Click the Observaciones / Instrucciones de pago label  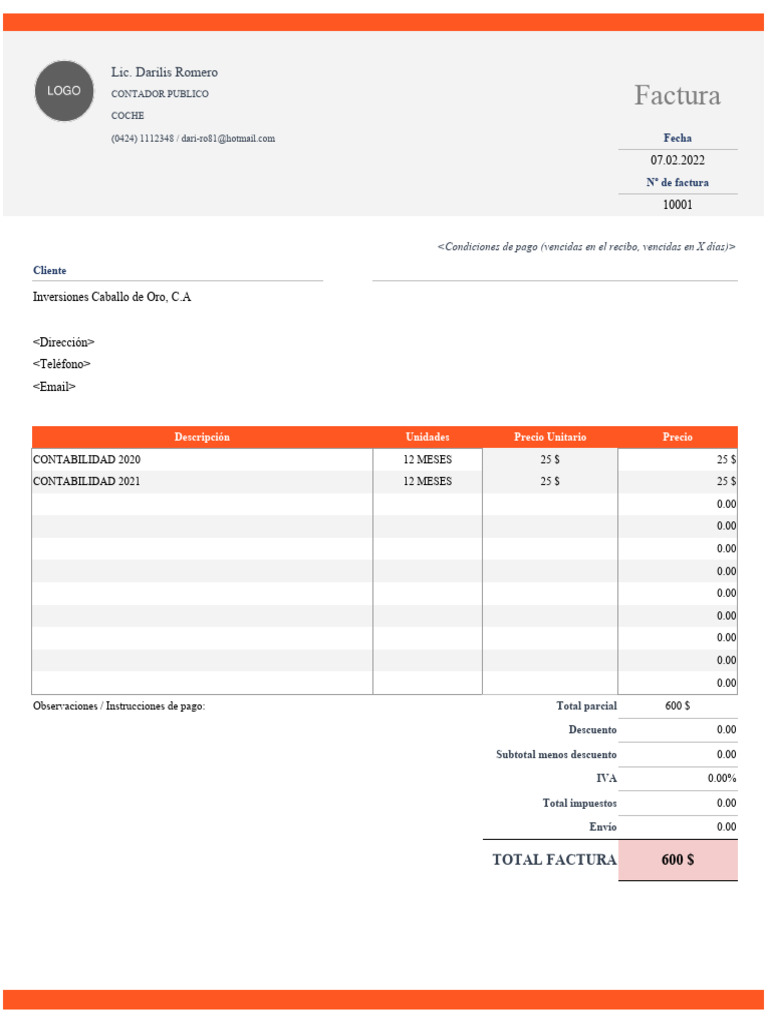click(119, 706)
